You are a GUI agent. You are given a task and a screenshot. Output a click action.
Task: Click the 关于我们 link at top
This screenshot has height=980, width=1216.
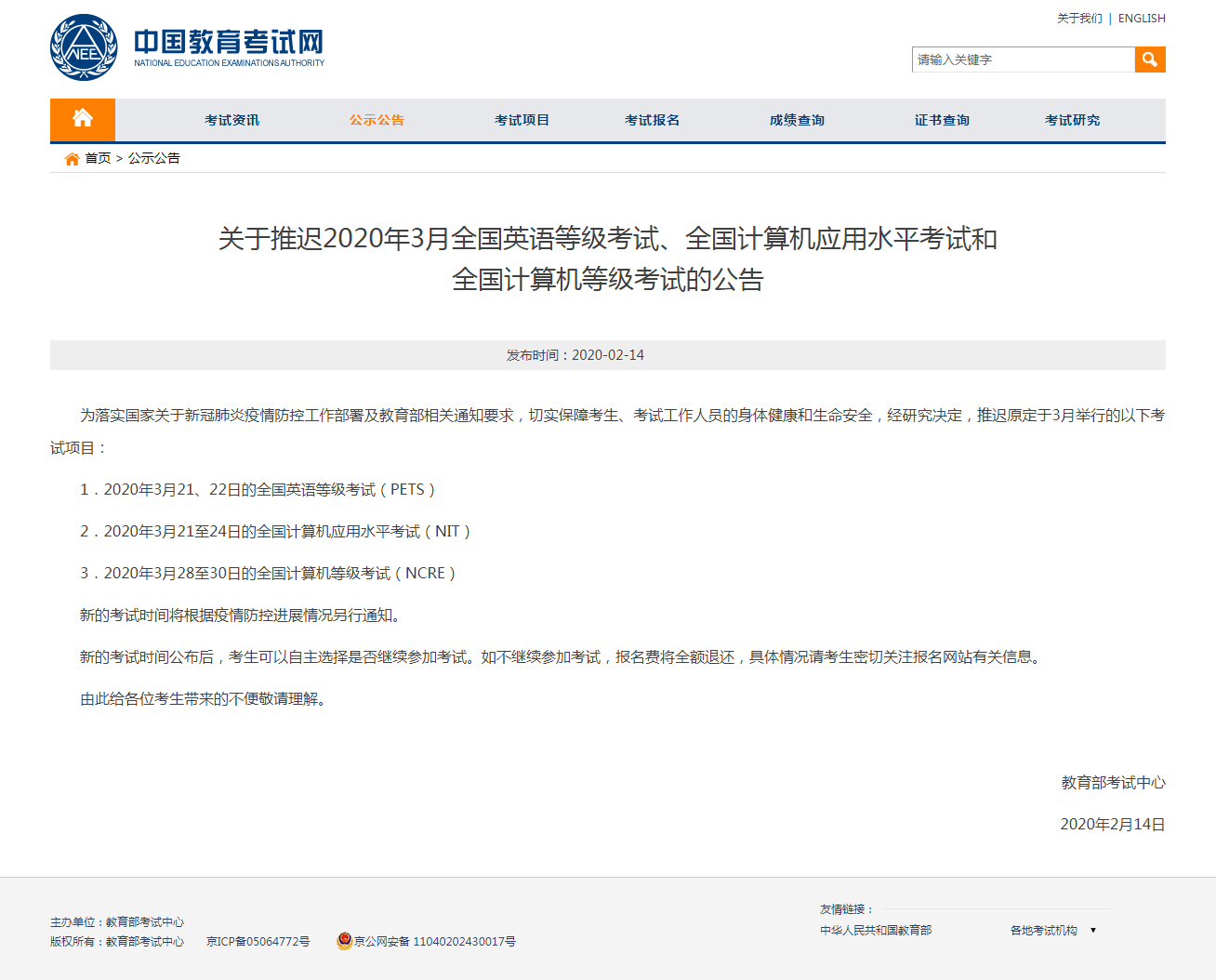click(x=1079, y=19)
